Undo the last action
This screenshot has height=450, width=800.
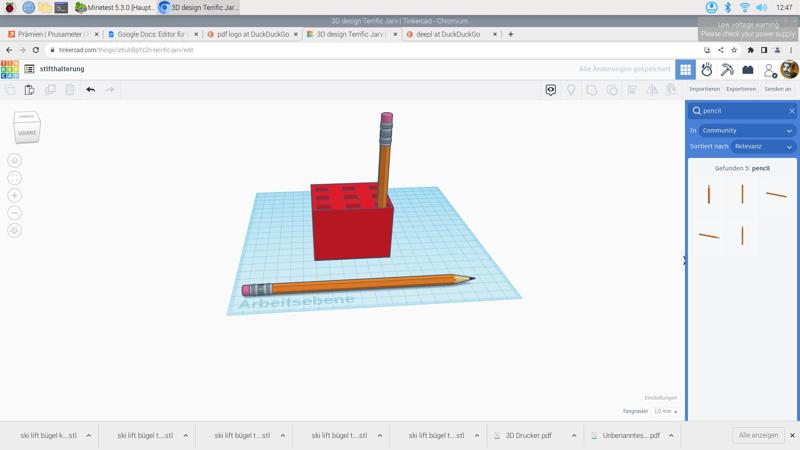[x=90, y=90]
